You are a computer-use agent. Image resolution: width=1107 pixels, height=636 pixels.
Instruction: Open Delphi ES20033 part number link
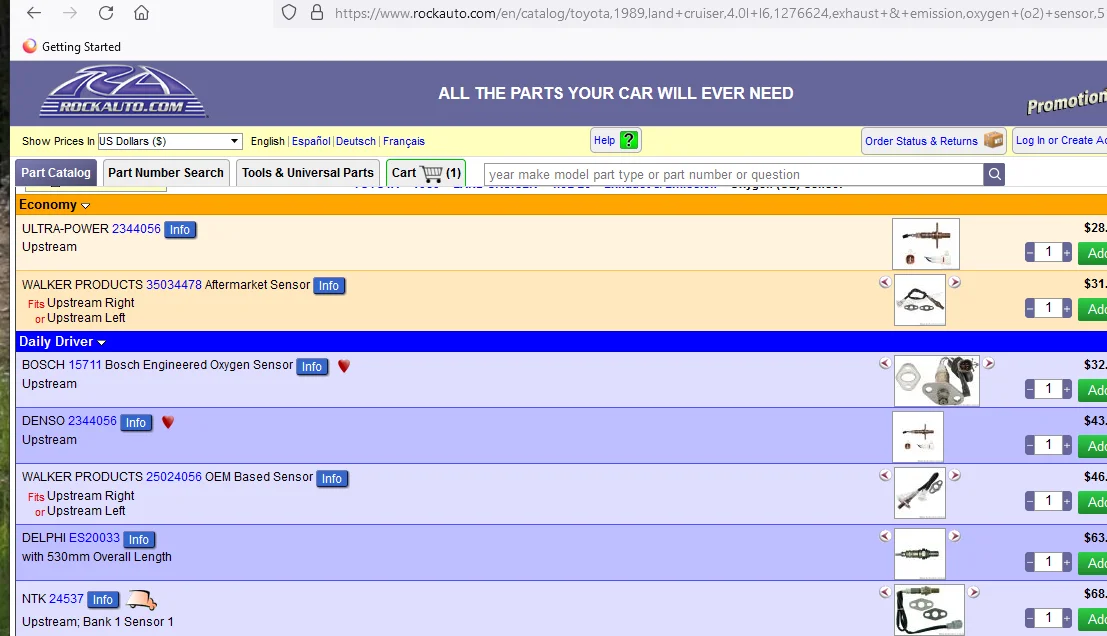[x=94, y=538]
